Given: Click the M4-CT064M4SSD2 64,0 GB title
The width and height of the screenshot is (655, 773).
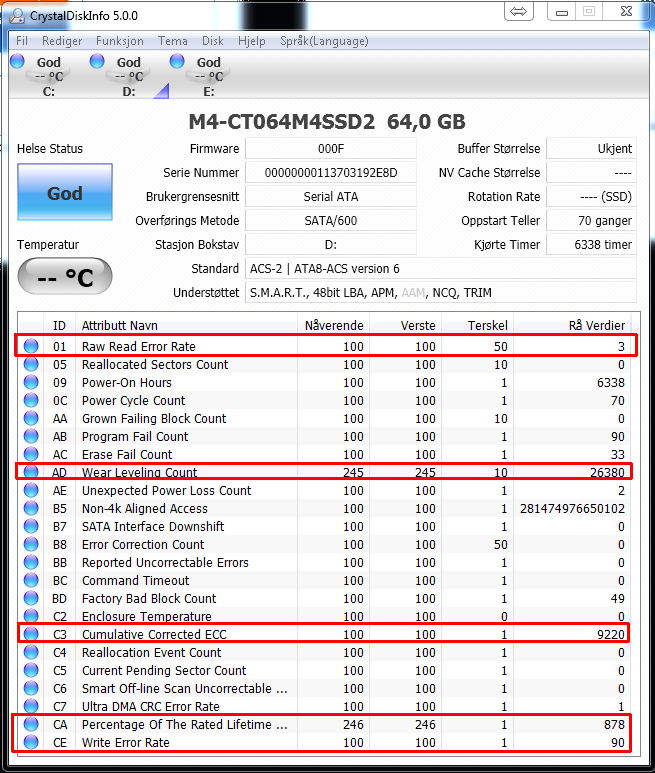Looking at the screenshot, I should pyautogui.click(x=327, y=121).
